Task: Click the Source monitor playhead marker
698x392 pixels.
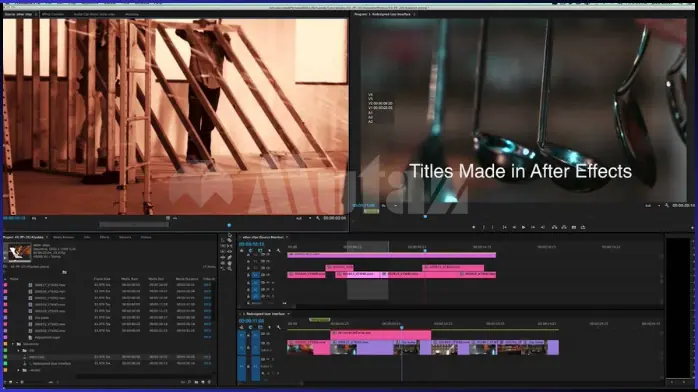Action: click(x=229, y=225)
